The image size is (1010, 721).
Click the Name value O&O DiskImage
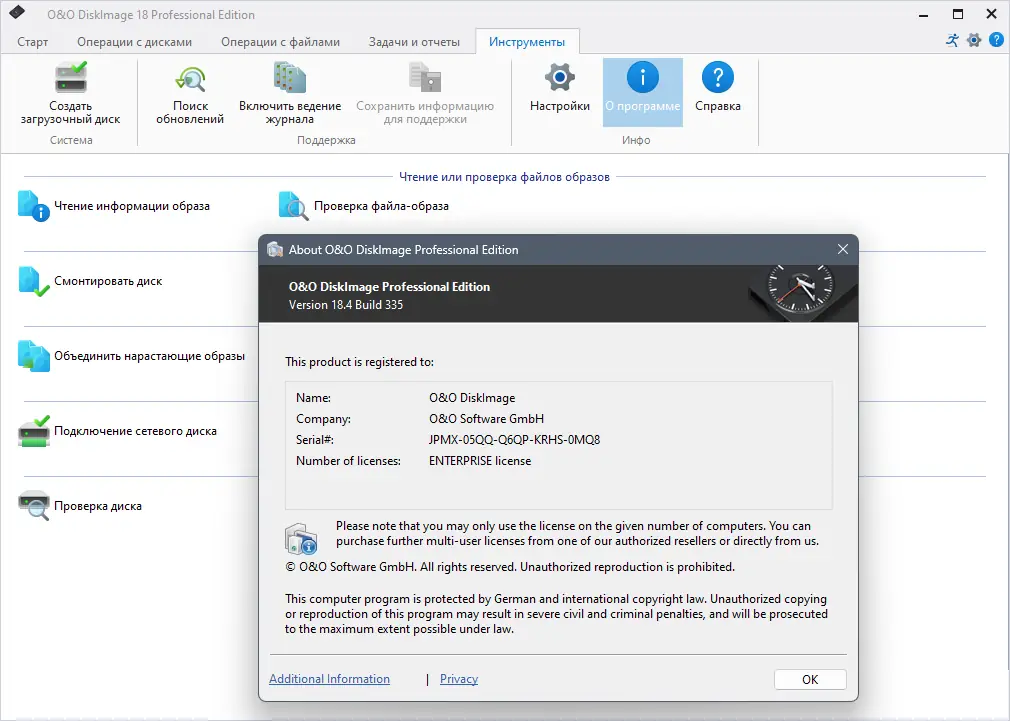click(x=472, y=398)
